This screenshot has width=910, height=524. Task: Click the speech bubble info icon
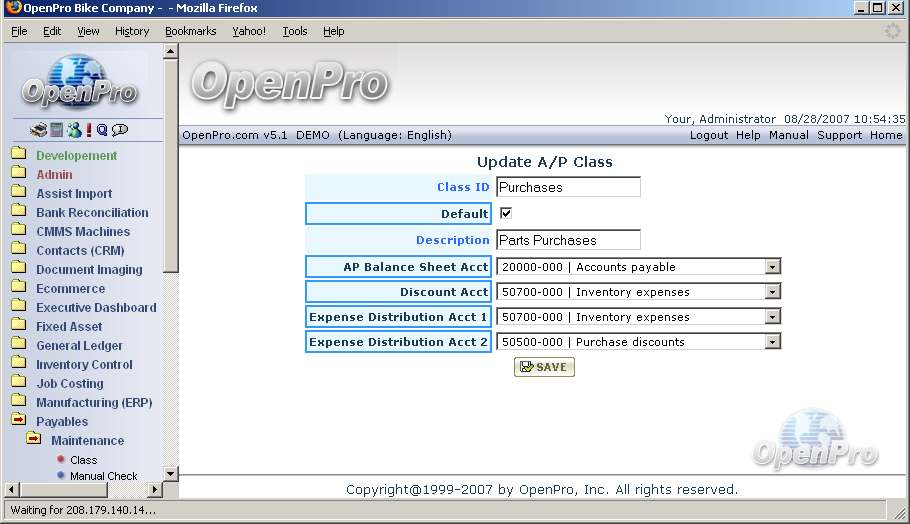pyautogui.click(x=120, y=130)
